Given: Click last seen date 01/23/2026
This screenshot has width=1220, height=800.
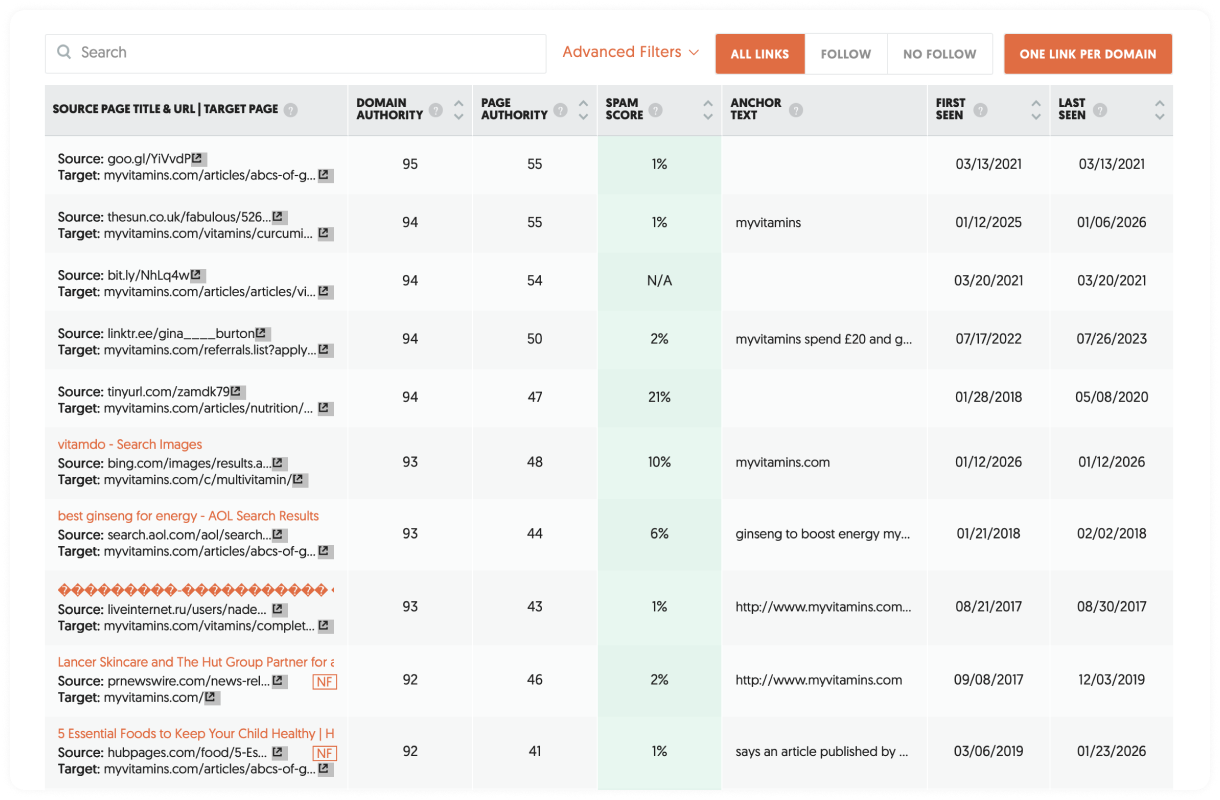Looking at the screenshot, I should point(1112,751).
